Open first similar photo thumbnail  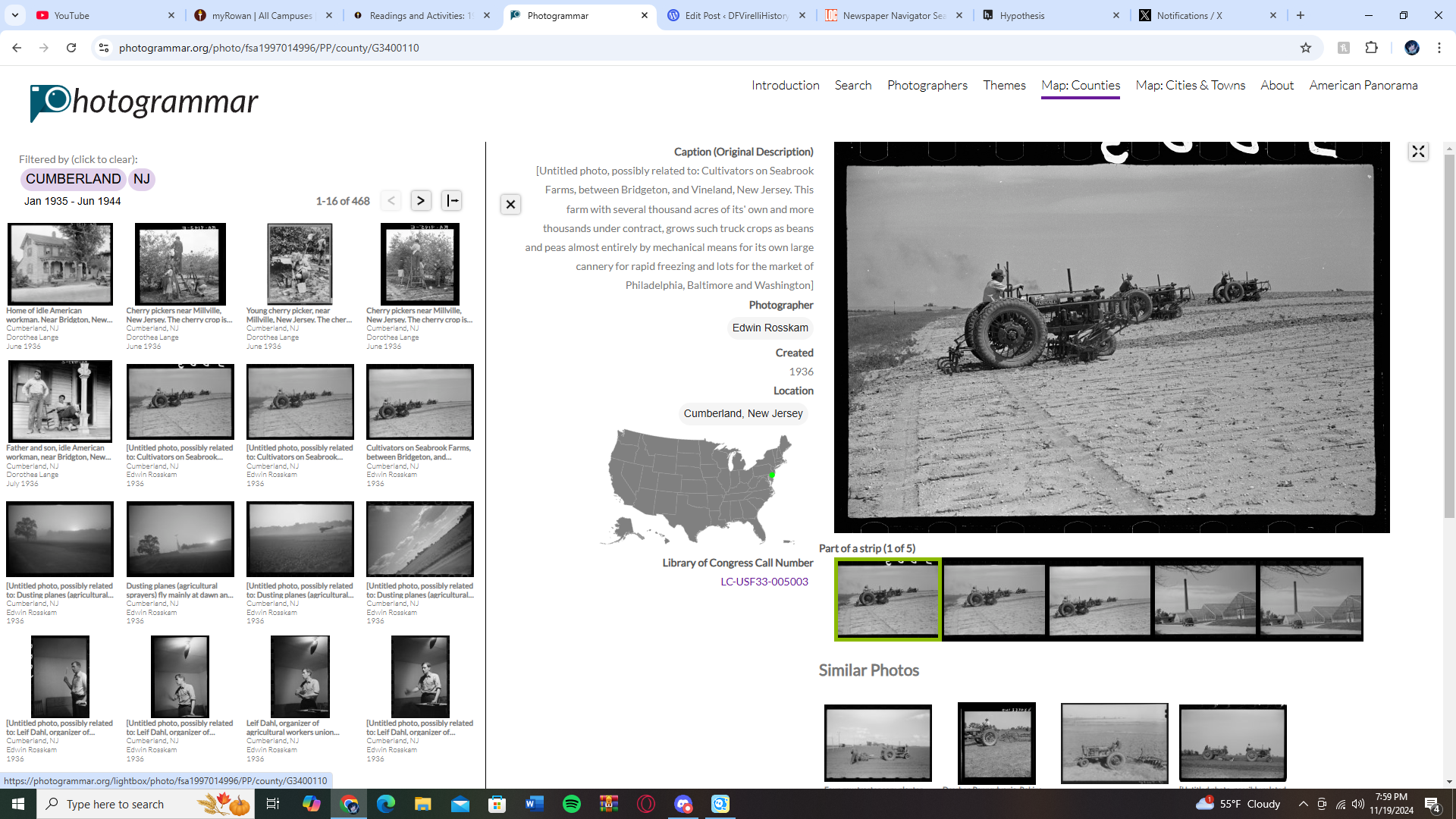pos(877,743)
